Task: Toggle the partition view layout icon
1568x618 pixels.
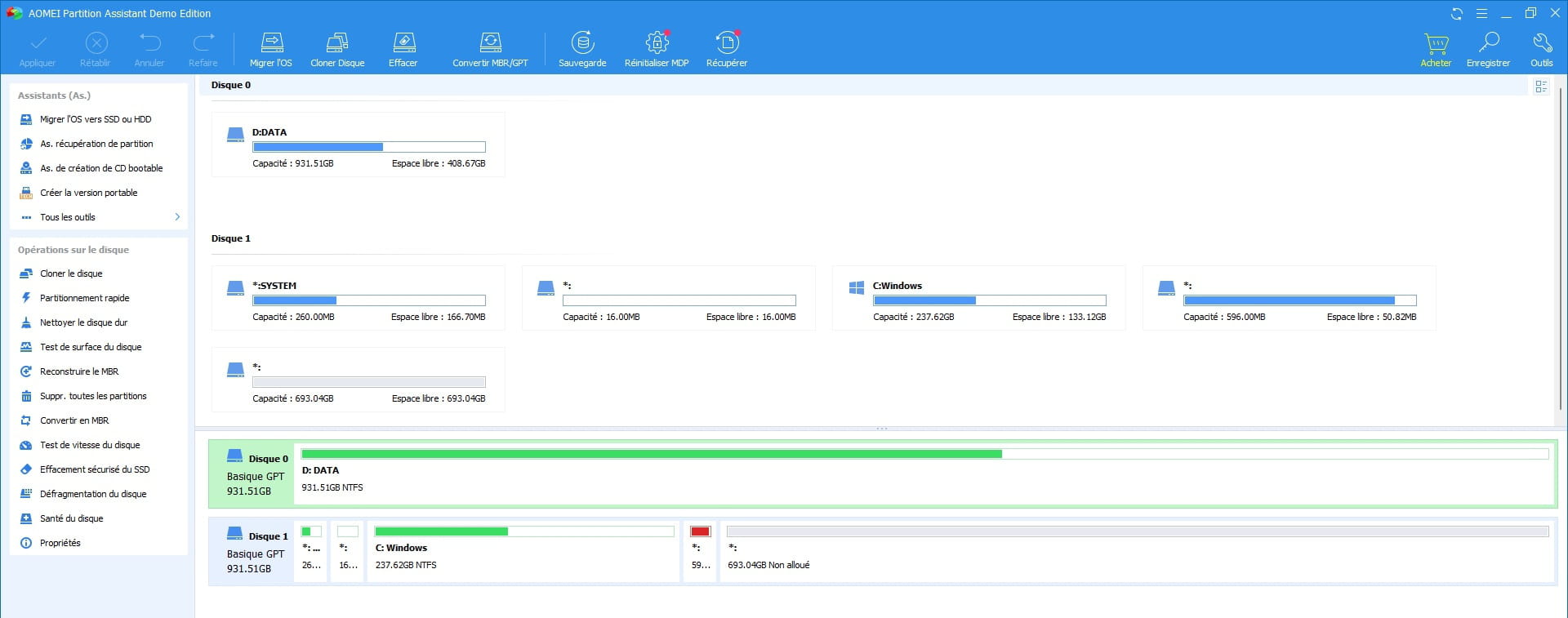Action: click(x=1541, y=87)
